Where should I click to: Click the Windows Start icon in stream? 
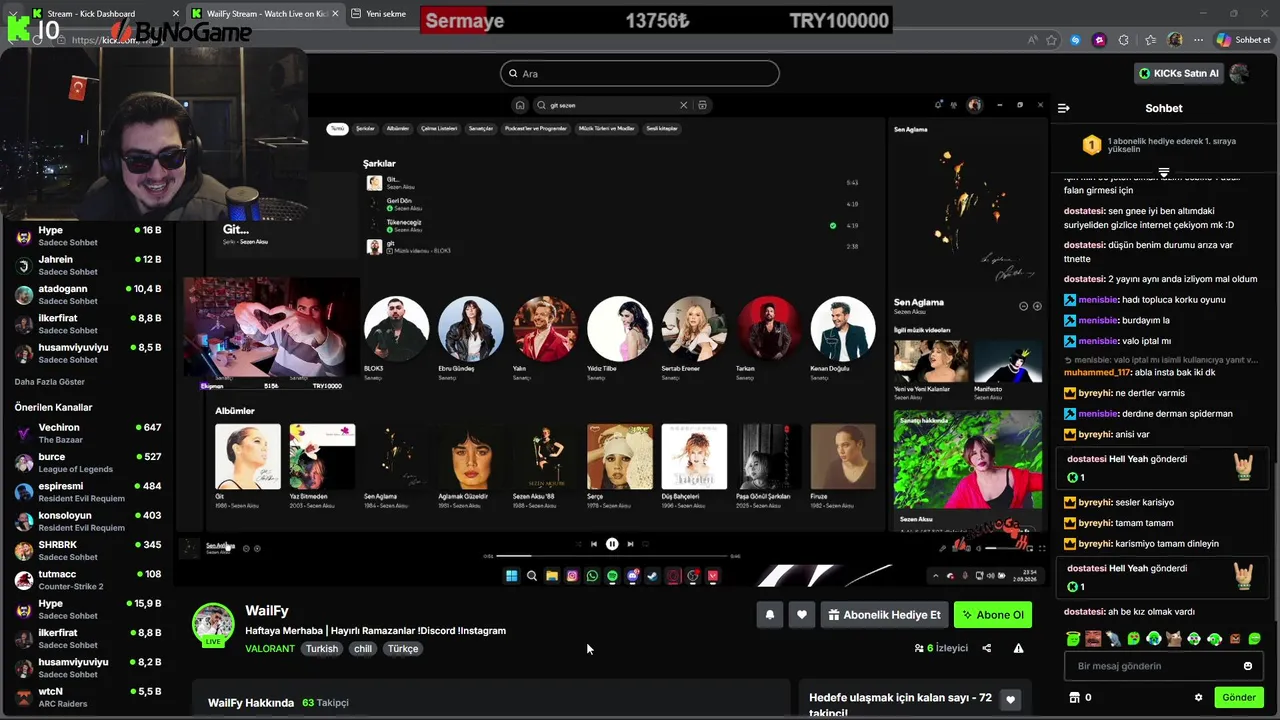click(x=511, y=576)
